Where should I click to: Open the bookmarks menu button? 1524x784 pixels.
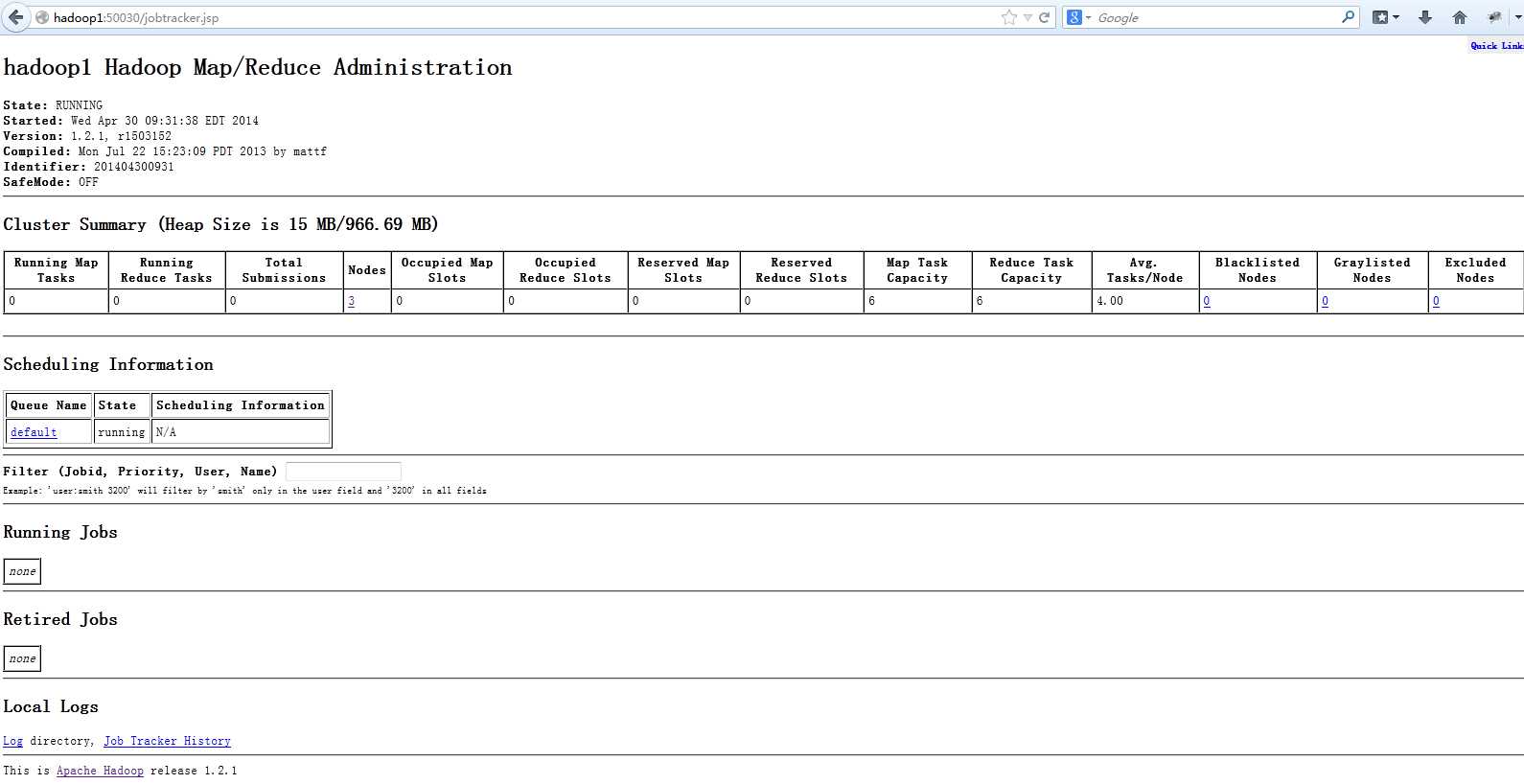coord(1380,17)
